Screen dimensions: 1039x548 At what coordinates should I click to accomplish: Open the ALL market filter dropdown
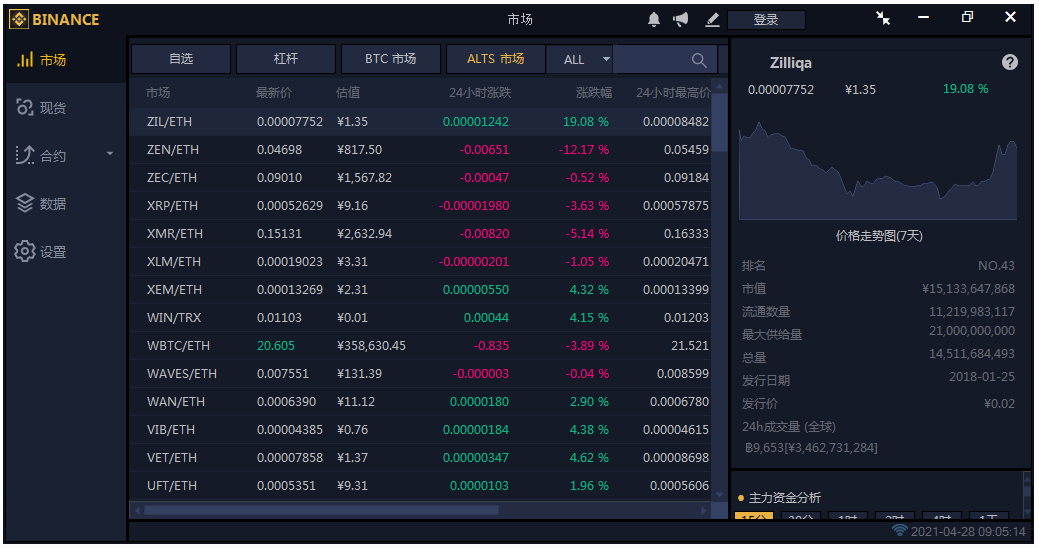(580, 60)
